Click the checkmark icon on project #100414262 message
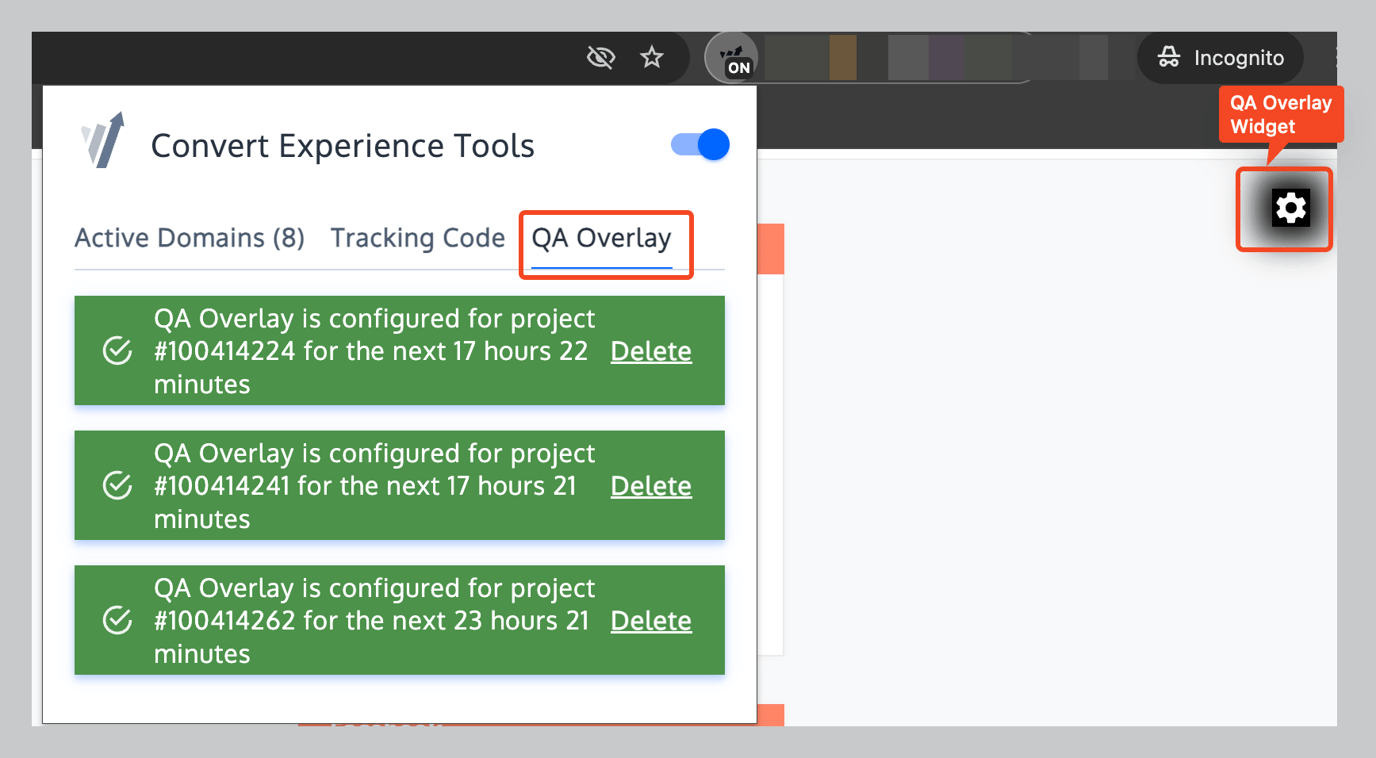Image resolution: width=1376 pixels, height=758 pixels. click(117, 620)
